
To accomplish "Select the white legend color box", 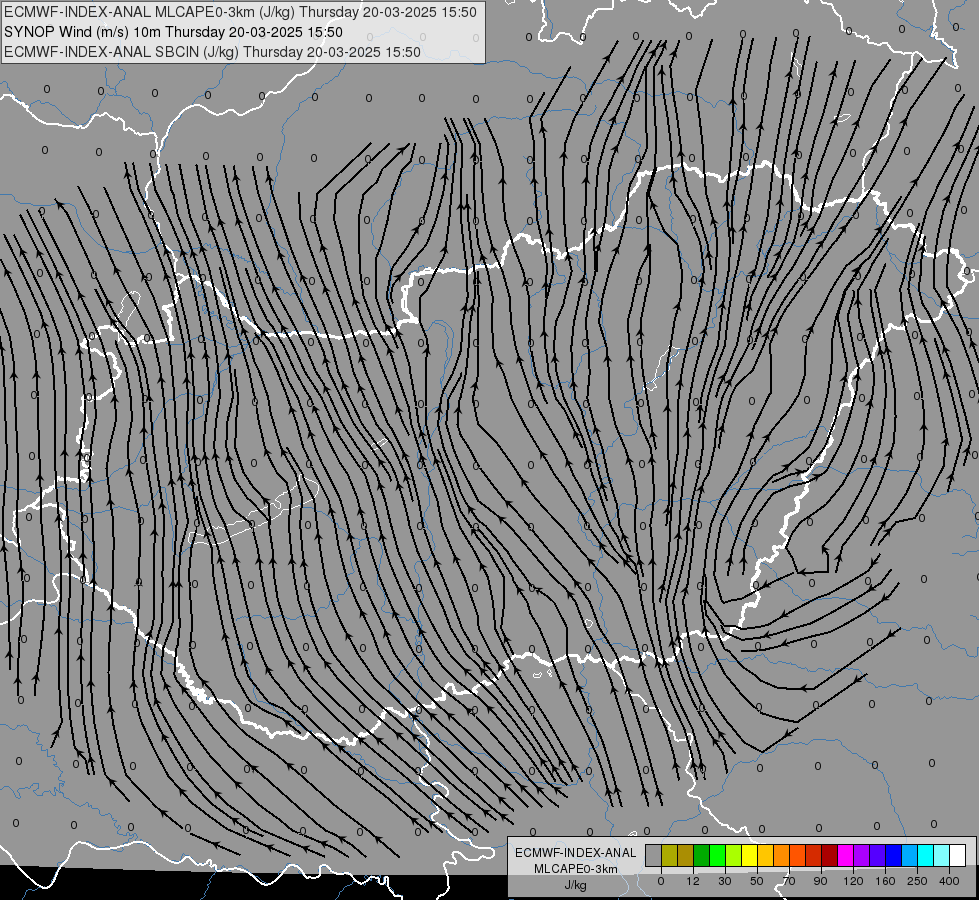I will (957, 855).
